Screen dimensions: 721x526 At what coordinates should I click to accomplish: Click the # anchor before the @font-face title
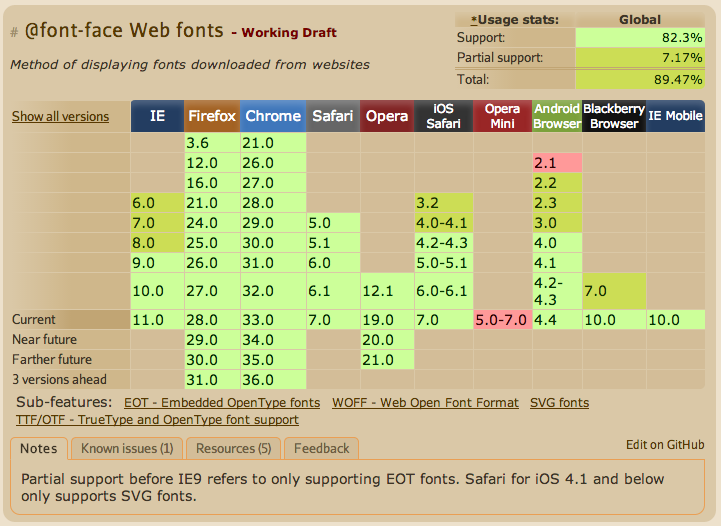[x=14, y=33]
